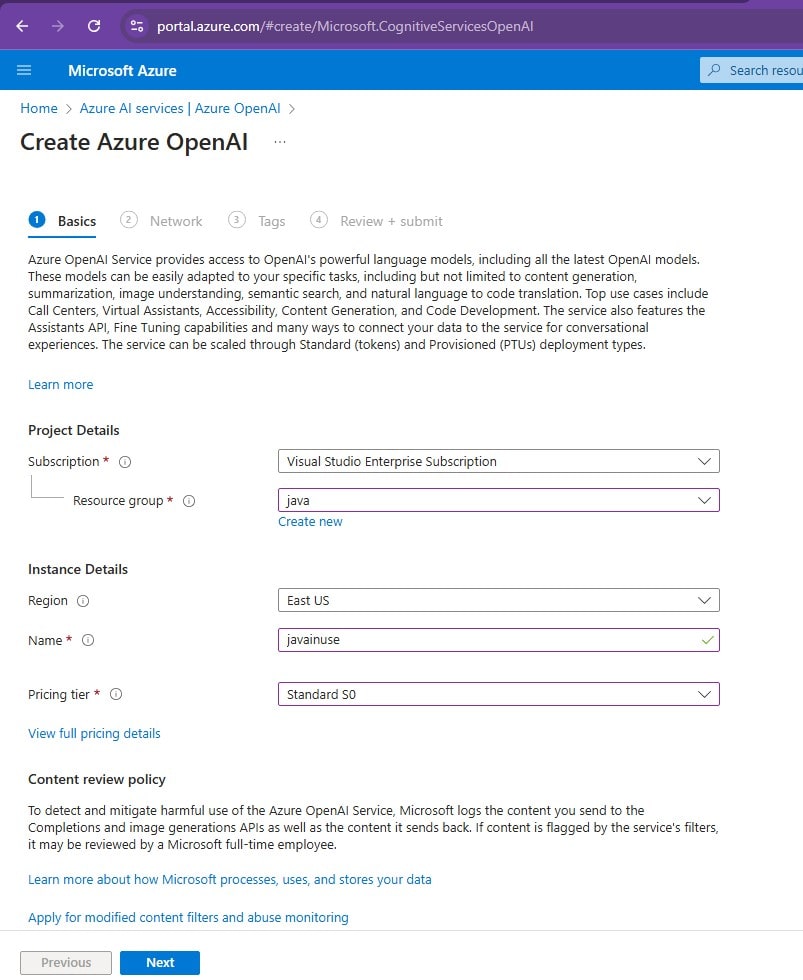Click Create new resource group link

[311, 522]
